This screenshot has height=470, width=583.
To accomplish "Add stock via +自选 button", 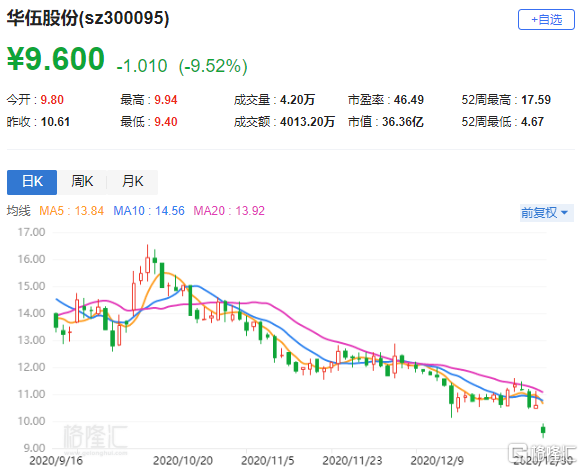I will (x=546, y=20).
